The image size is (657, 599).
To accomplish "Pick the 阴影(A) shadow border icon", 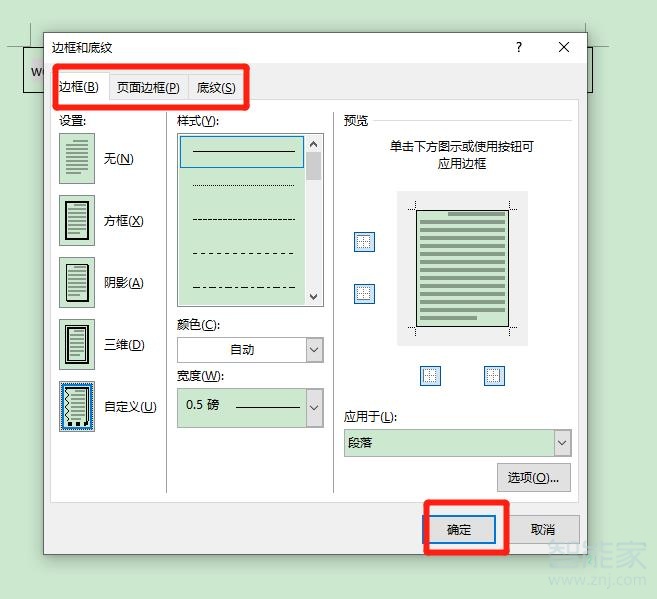I will pyautogui.click(x=77, y=282).
